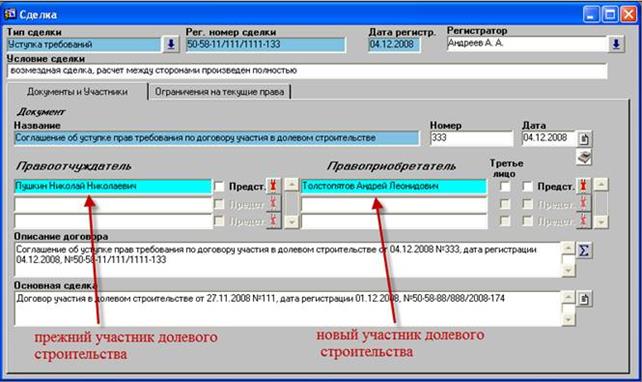Screen dimensions: 642x382
Task: Click the Тип сделки field Уступка требований
Action: (84, 45)
